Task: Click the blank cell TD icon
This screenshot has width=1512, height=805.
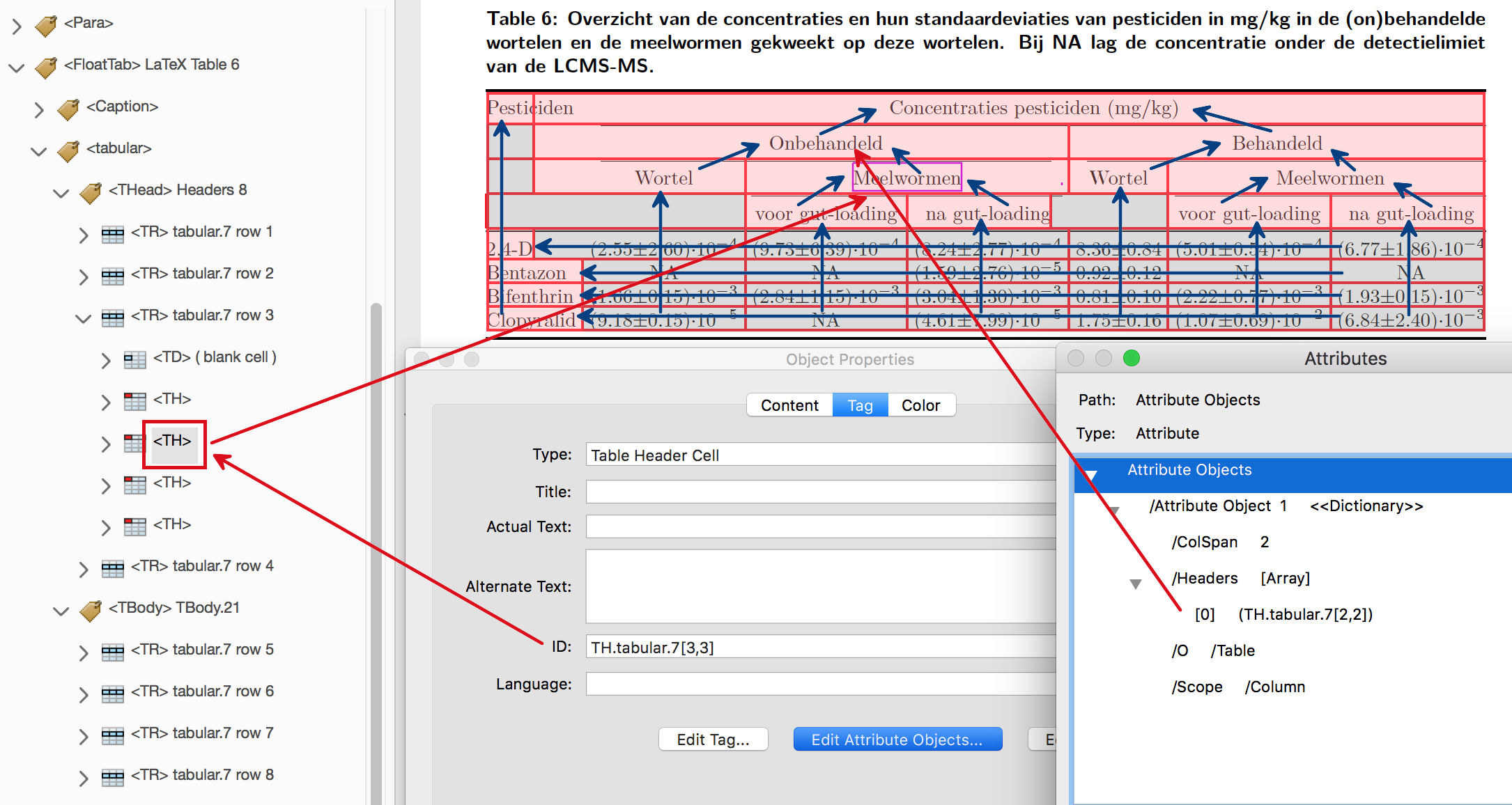Action: point(134,359)
